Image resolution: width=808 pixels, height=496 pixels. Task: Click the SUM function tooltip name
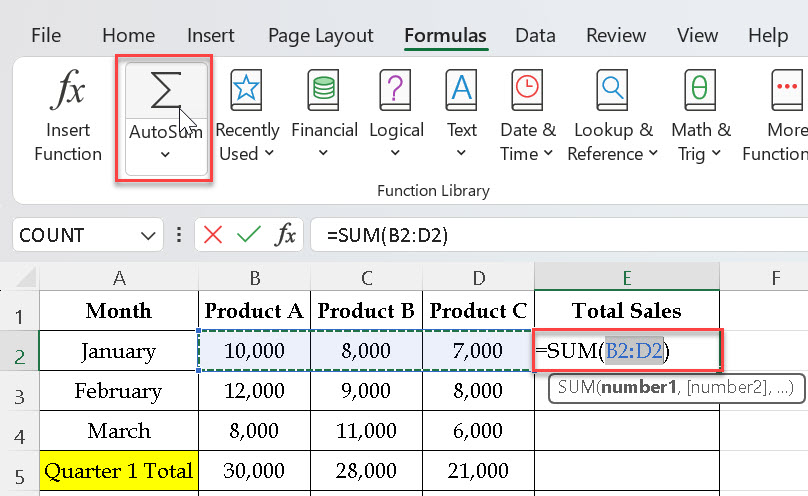[576, 387]
